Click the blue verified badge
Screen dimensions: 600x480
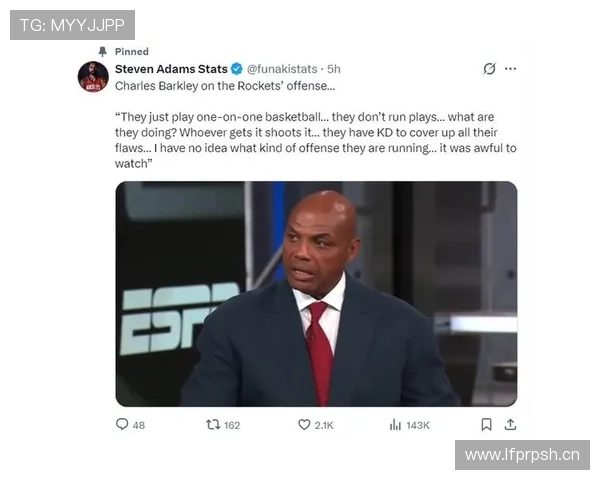coord(237,69)
